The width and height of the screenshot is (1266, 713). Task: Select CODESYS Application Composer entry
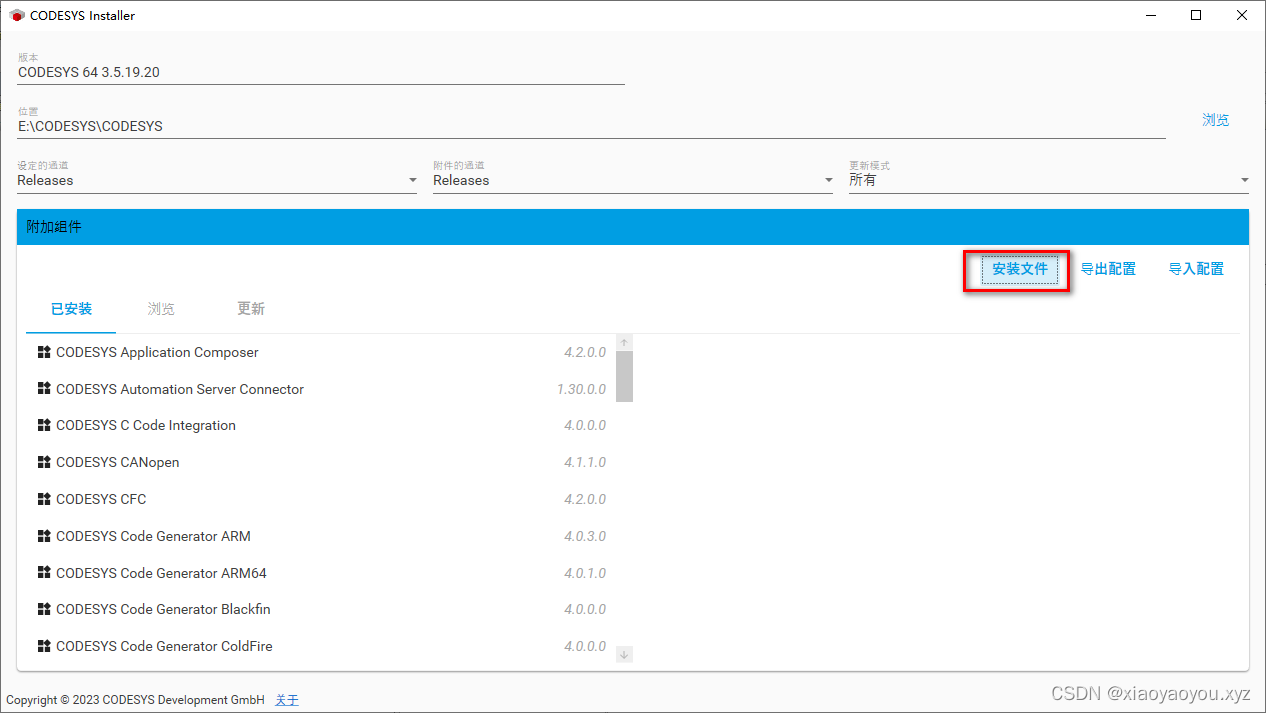pyautogui.click(x=321, y=352)
